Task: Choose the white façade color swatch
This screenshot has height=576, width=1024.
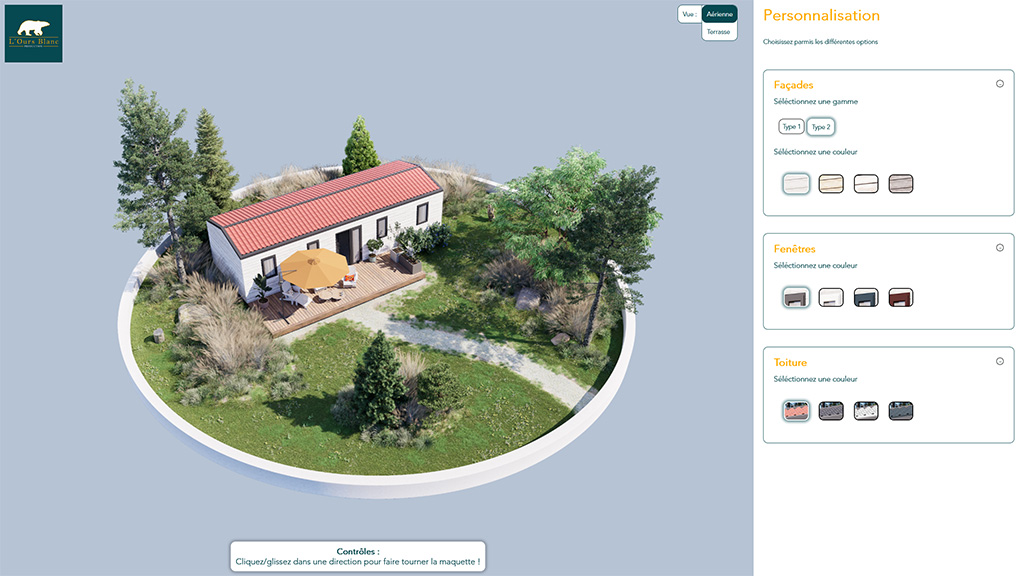Action: point(796,184)
